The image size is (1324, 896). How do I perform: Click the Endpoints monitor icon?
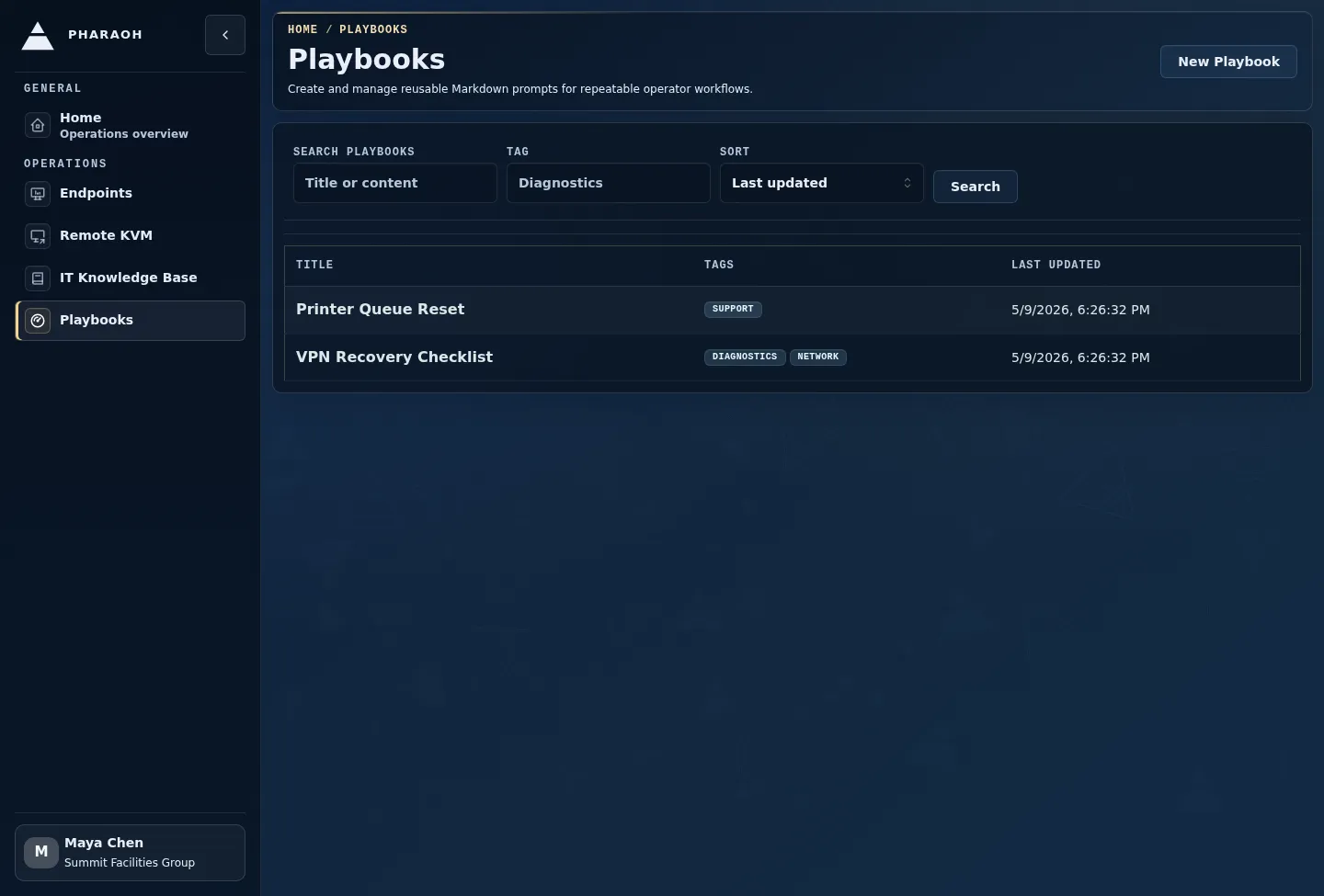pos(38,194)
